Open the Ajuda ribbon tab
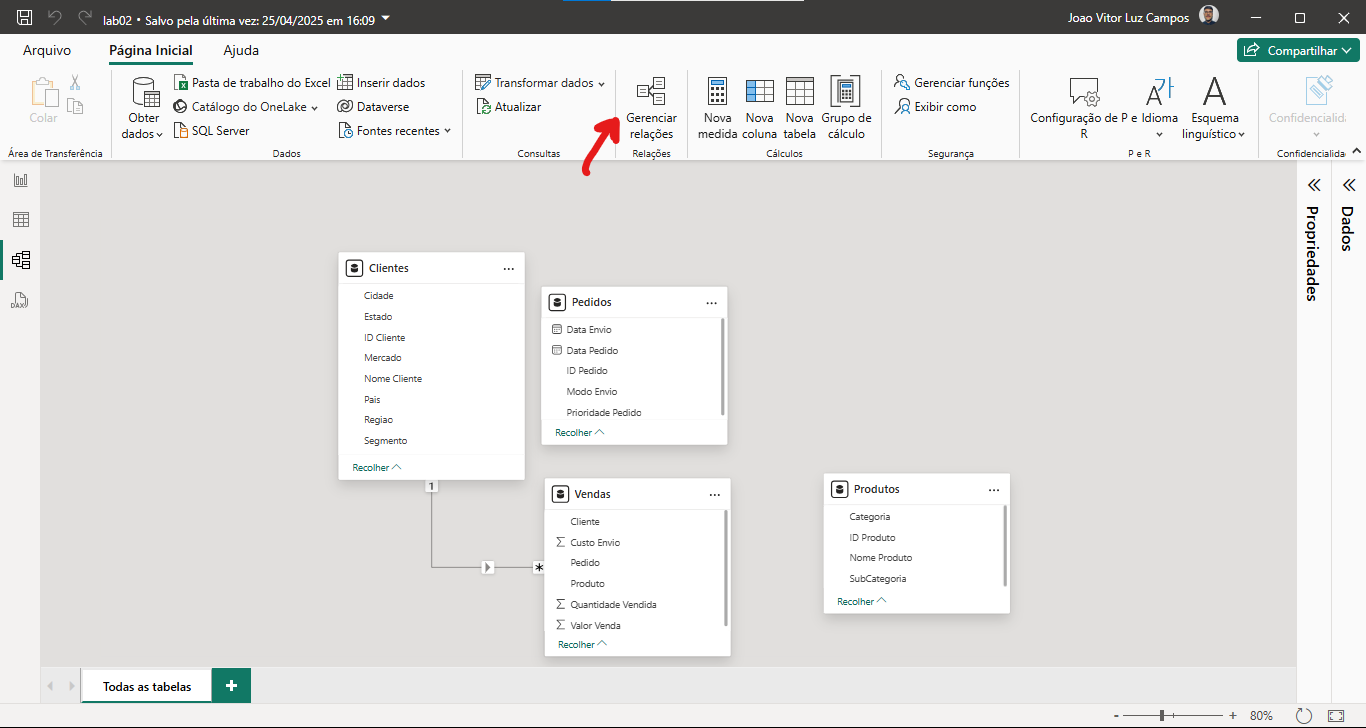 (241, 50)
